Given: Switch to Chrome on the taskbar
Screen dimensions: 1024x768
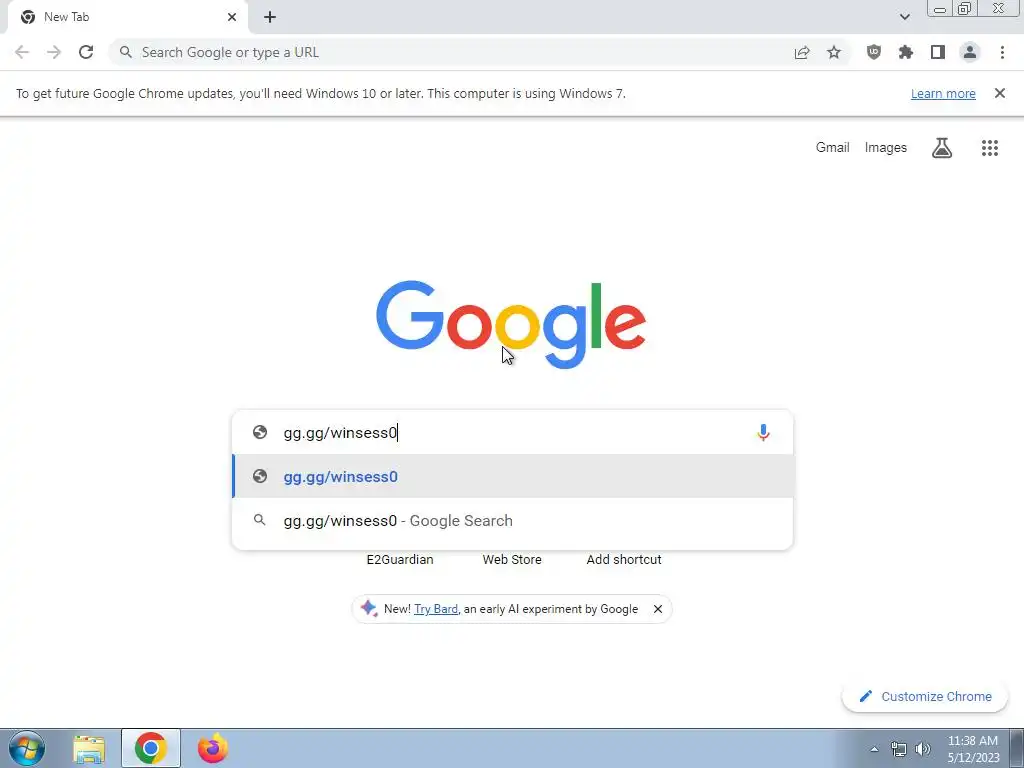Looking at the screenshot, I should [x=151, y=748].
